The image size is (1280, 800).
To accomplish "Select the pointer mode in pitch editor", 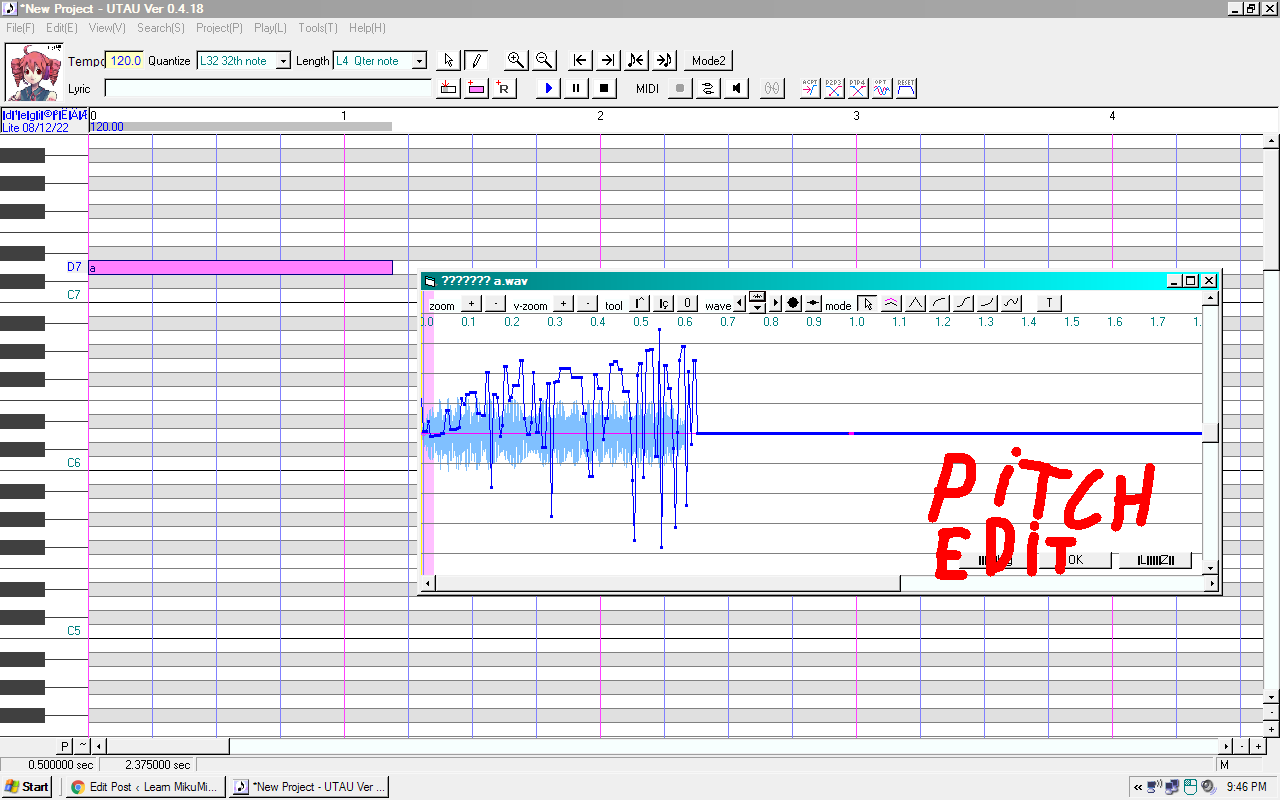I will click(867, 303).
